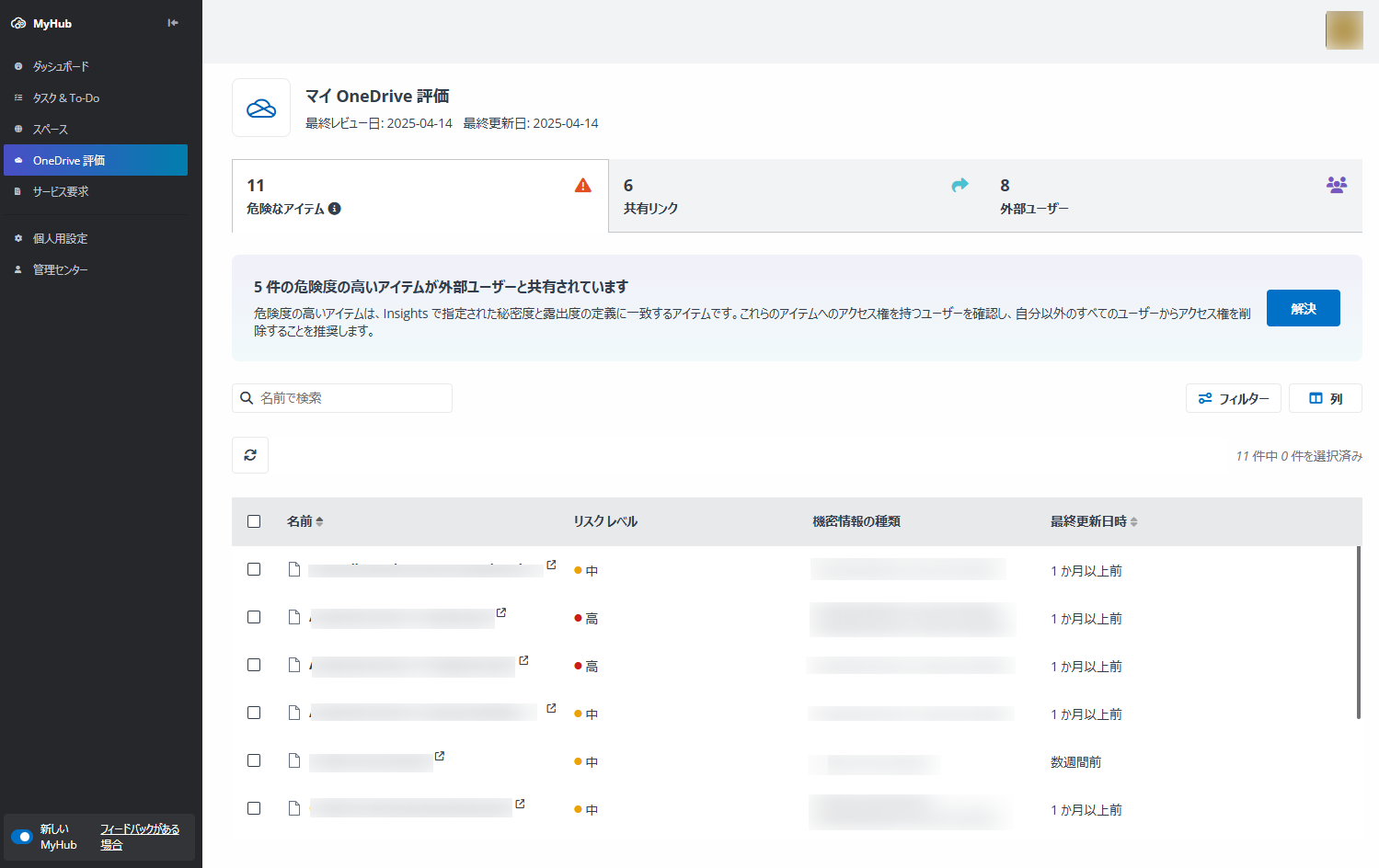Viewport: 1379px width, 868px height.
Task: Collapse the MyHub sidebar with the arrow icon
Action: click(173, 23)
